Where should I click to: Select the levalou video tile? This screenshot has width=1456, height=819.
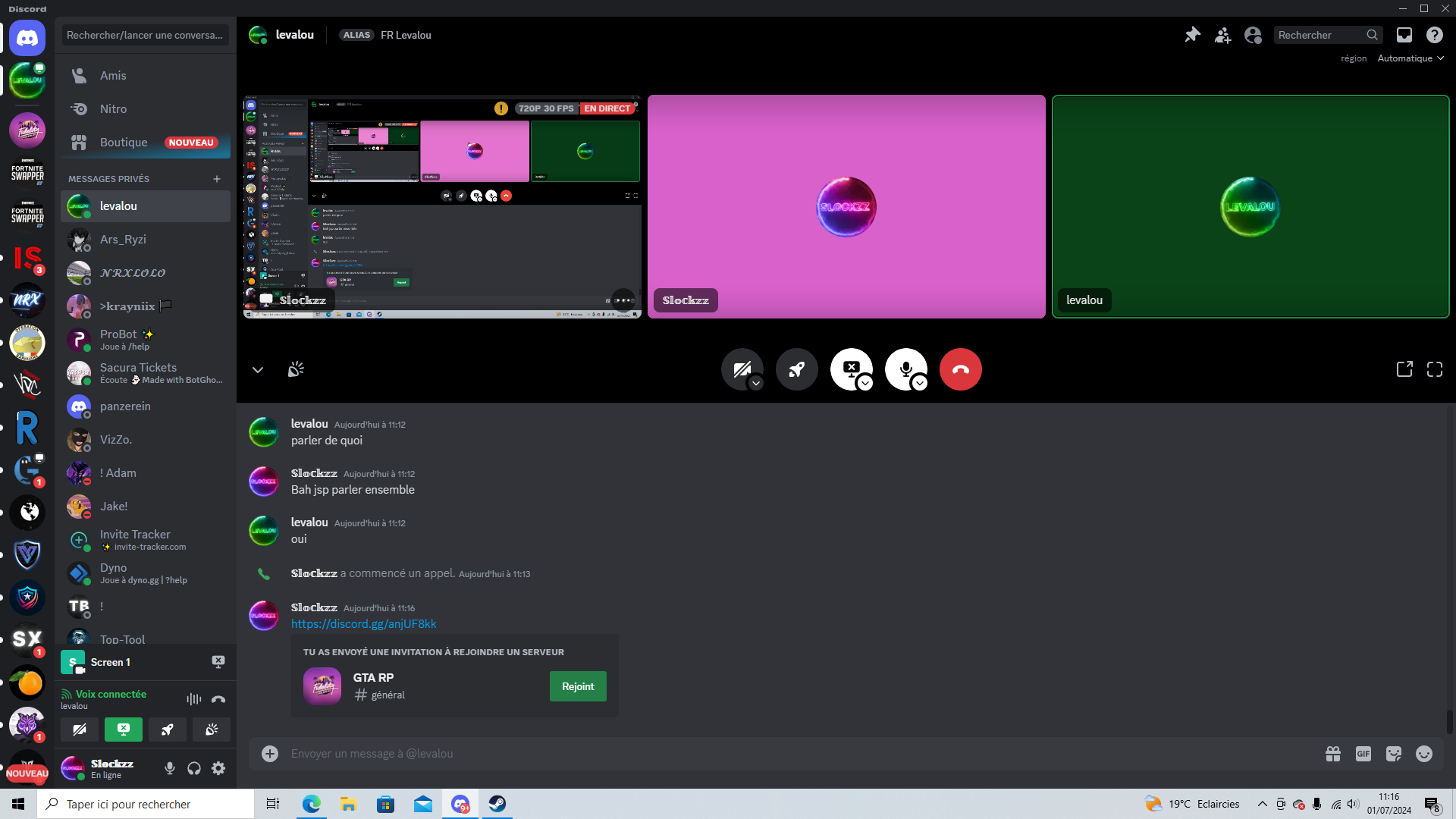tap(1250, 206)
